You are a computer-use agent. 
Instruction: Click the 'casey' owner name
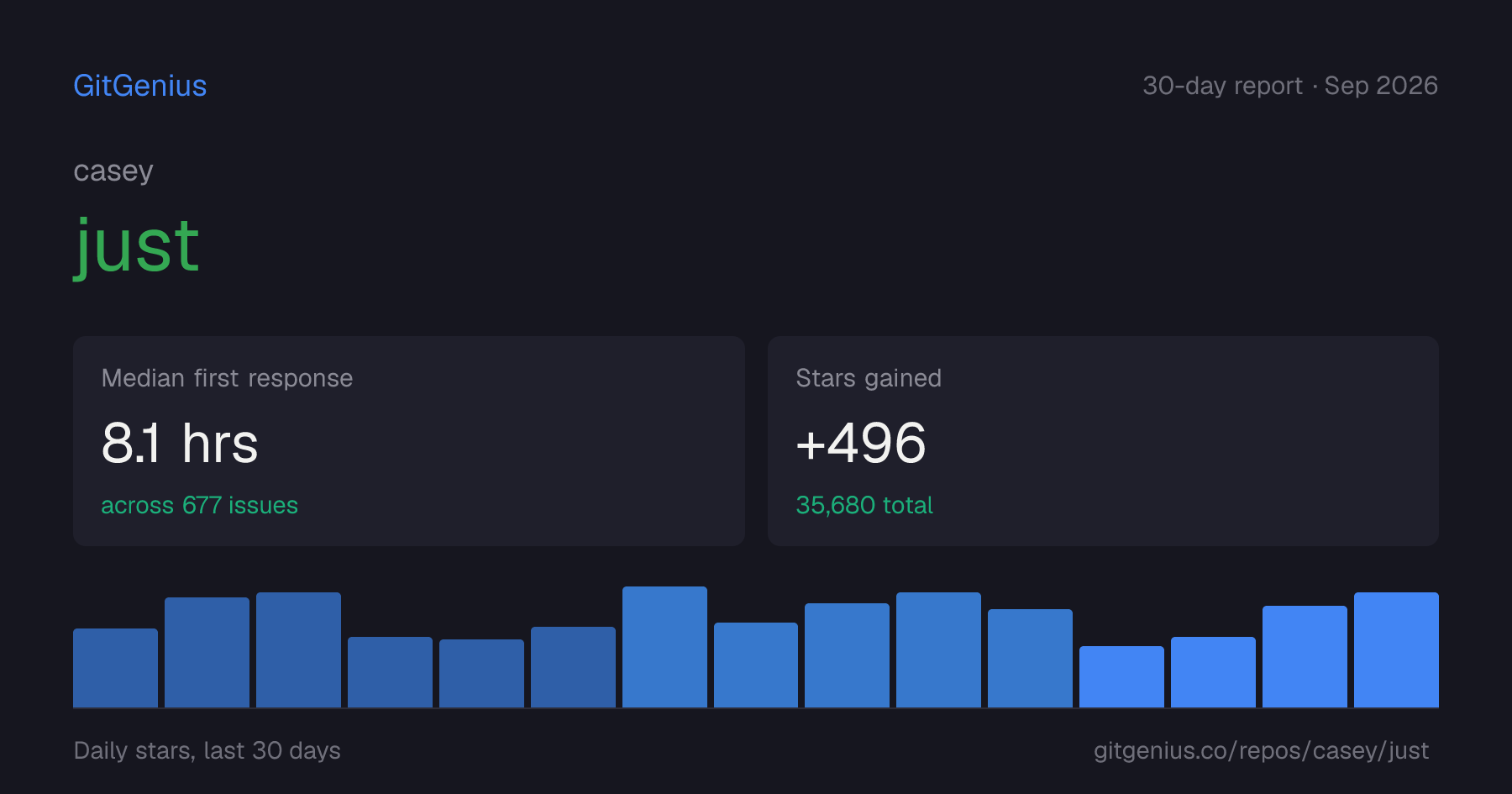[x=113, y=171]
